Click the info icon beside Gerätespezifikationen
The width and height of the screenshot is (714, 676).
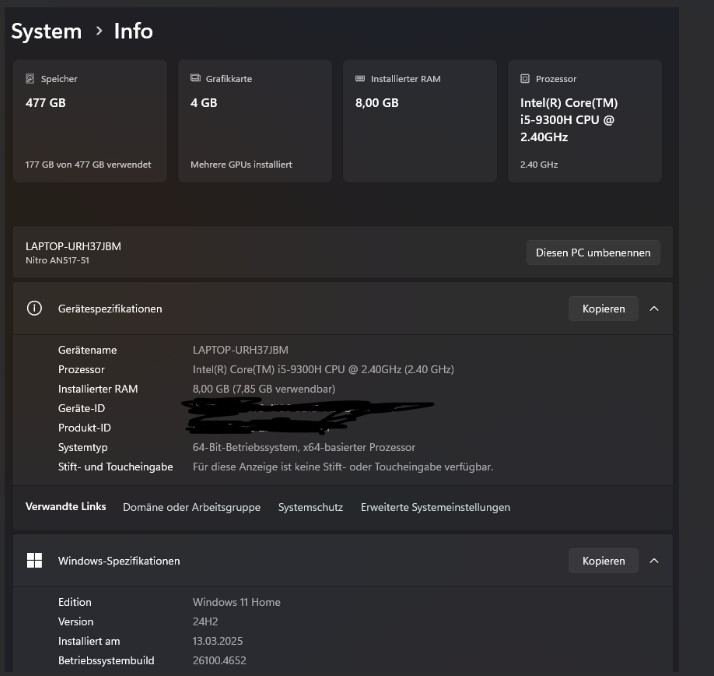34,309
